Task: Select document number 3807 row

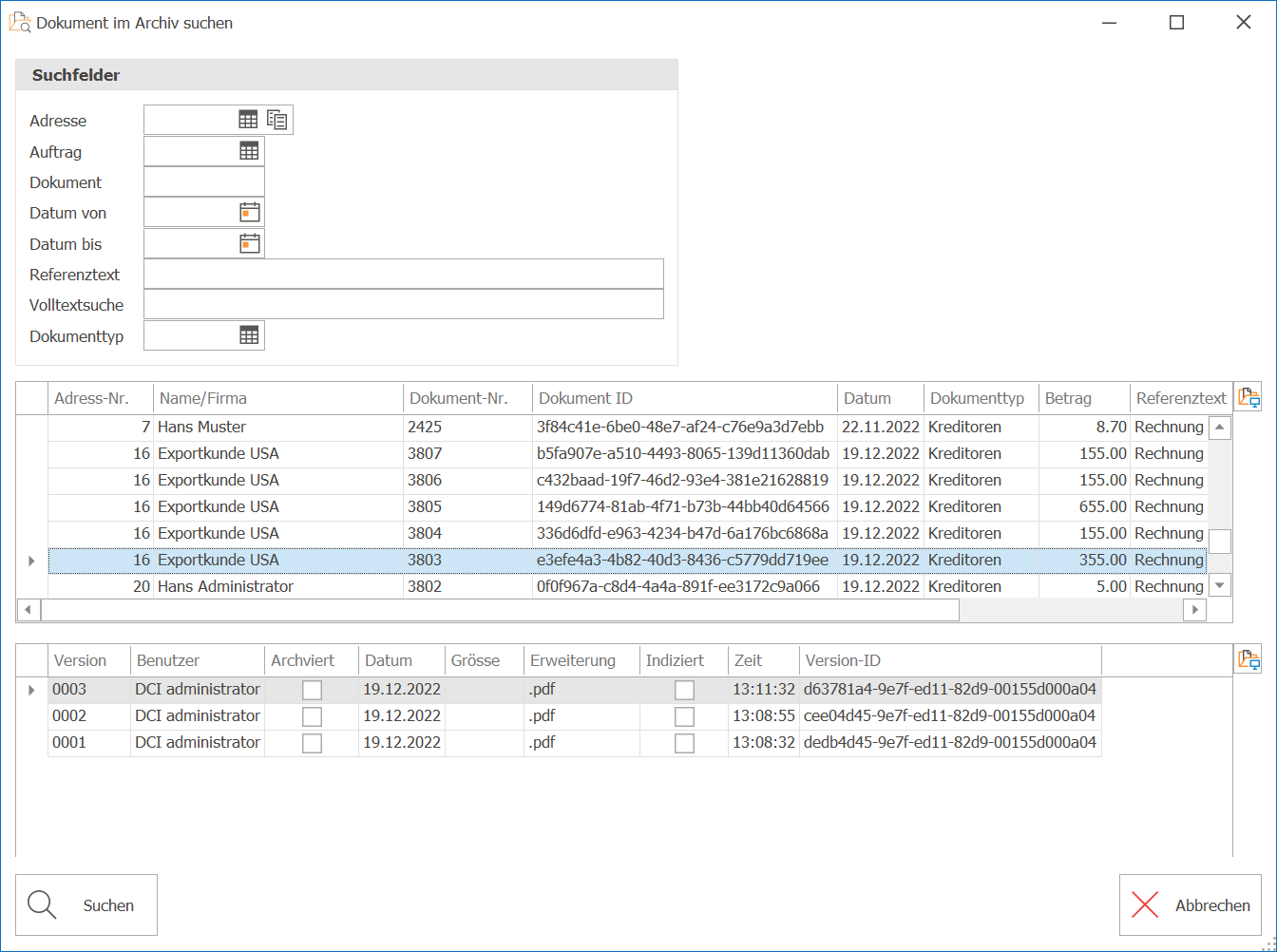Action: (x=627, y=454)
